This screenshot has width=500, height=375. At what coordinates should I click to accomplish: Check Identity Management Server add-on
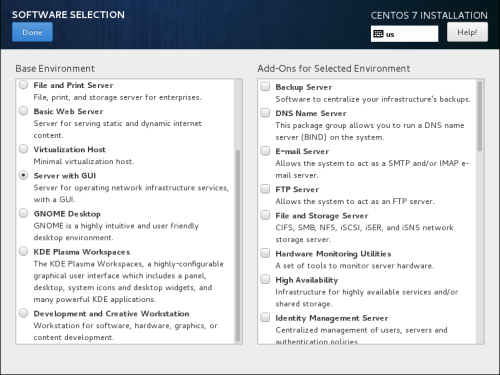[x=265, y=317]
